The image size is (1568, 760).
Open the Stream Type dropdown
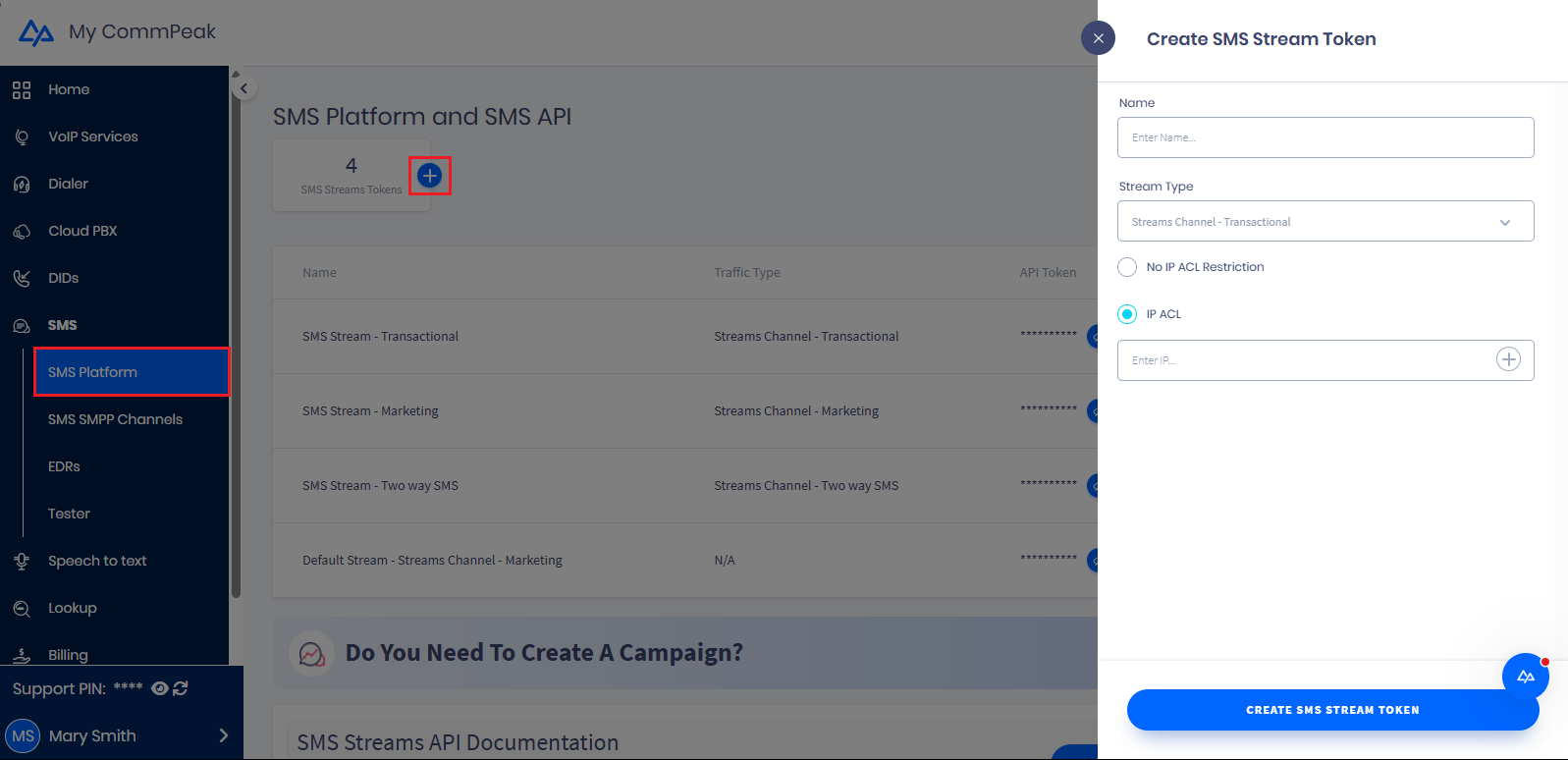(1325, 221)
